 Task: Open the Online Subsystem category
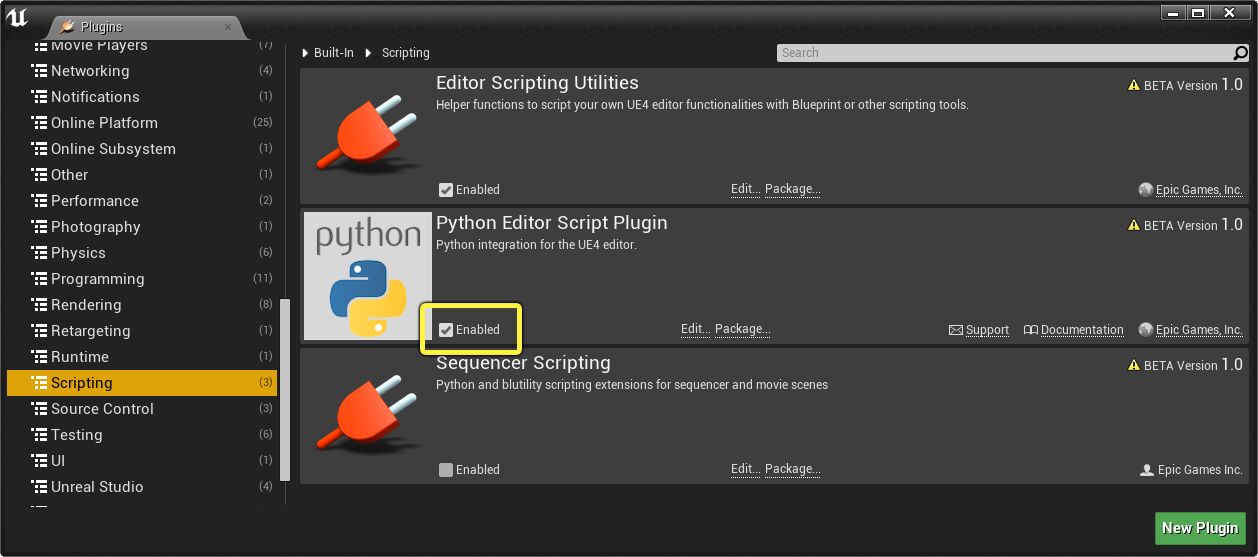140,149
